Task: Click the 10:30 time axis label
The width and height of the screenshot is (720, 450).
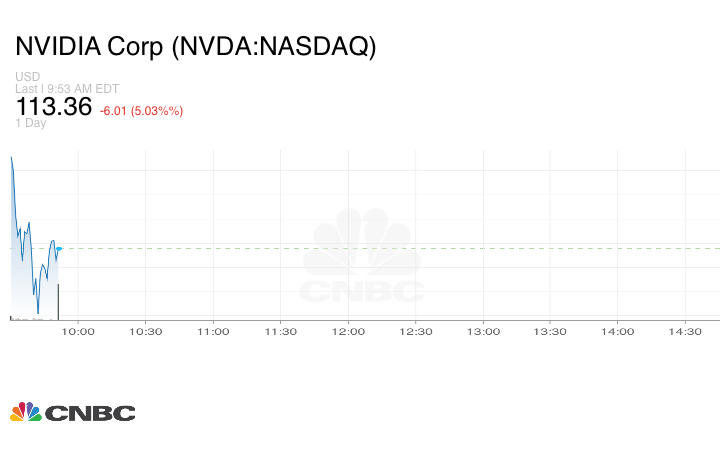Action: click(x=145, y=331)
